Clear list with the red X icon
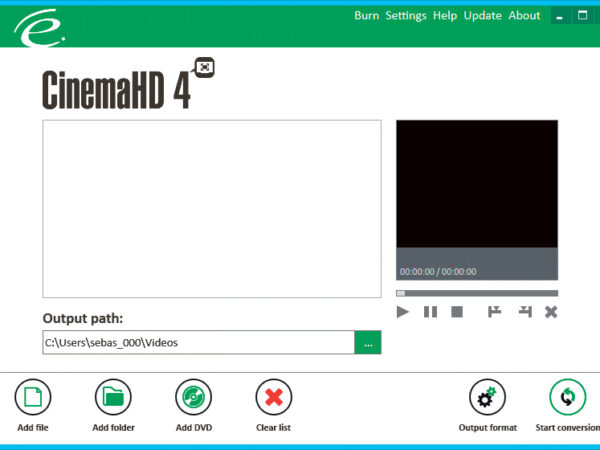 tap(273, 398)
